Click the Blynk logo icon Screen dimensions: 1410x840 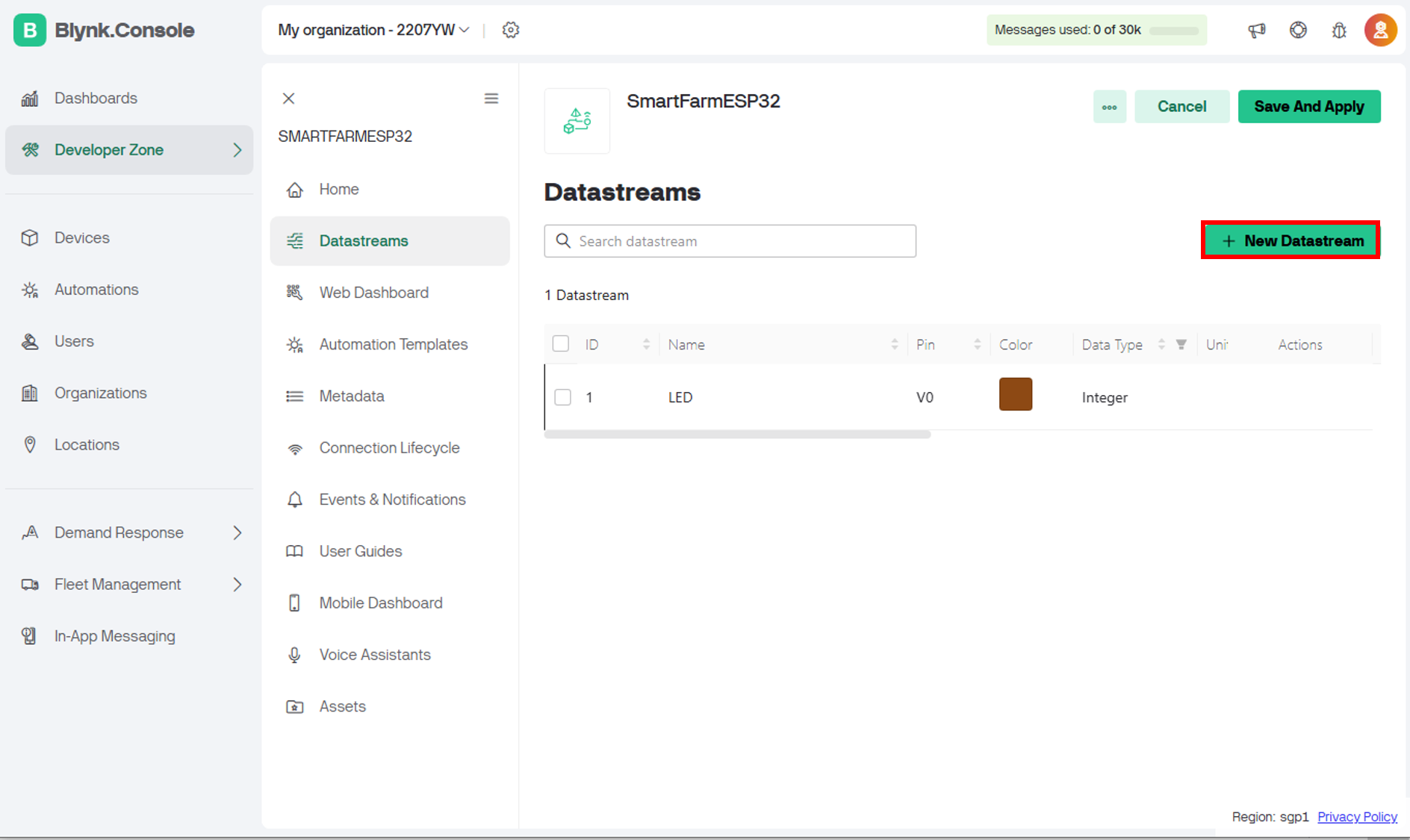pos(30,30)
